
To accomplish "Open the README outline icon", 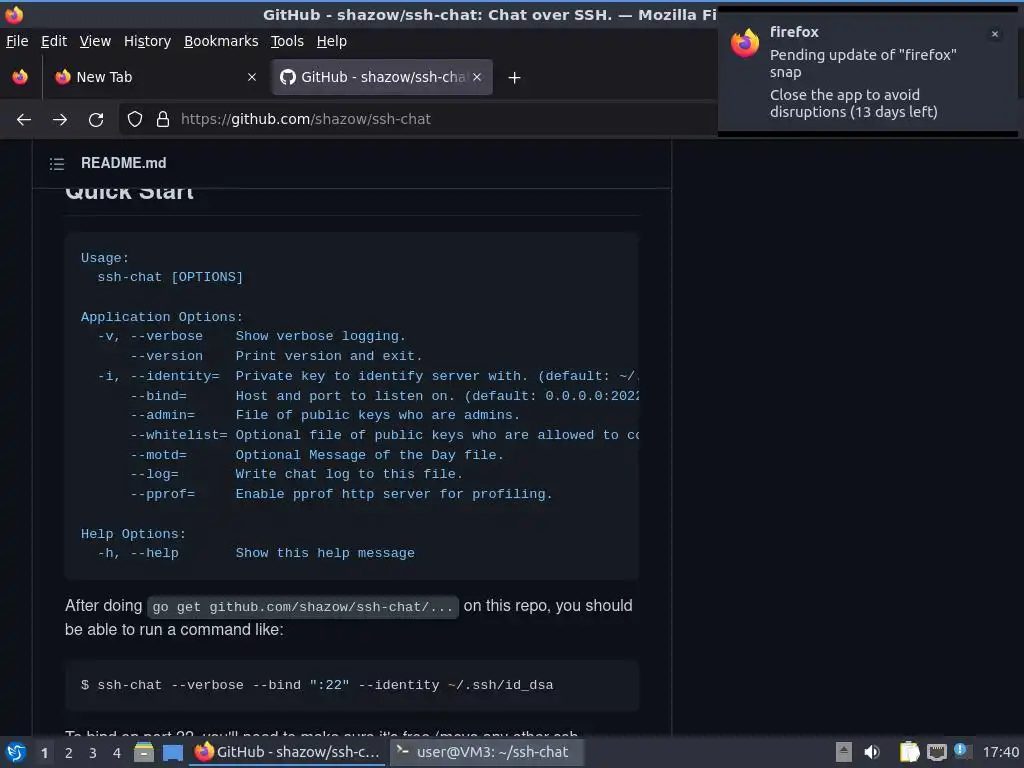I will (x=57, y=163).
